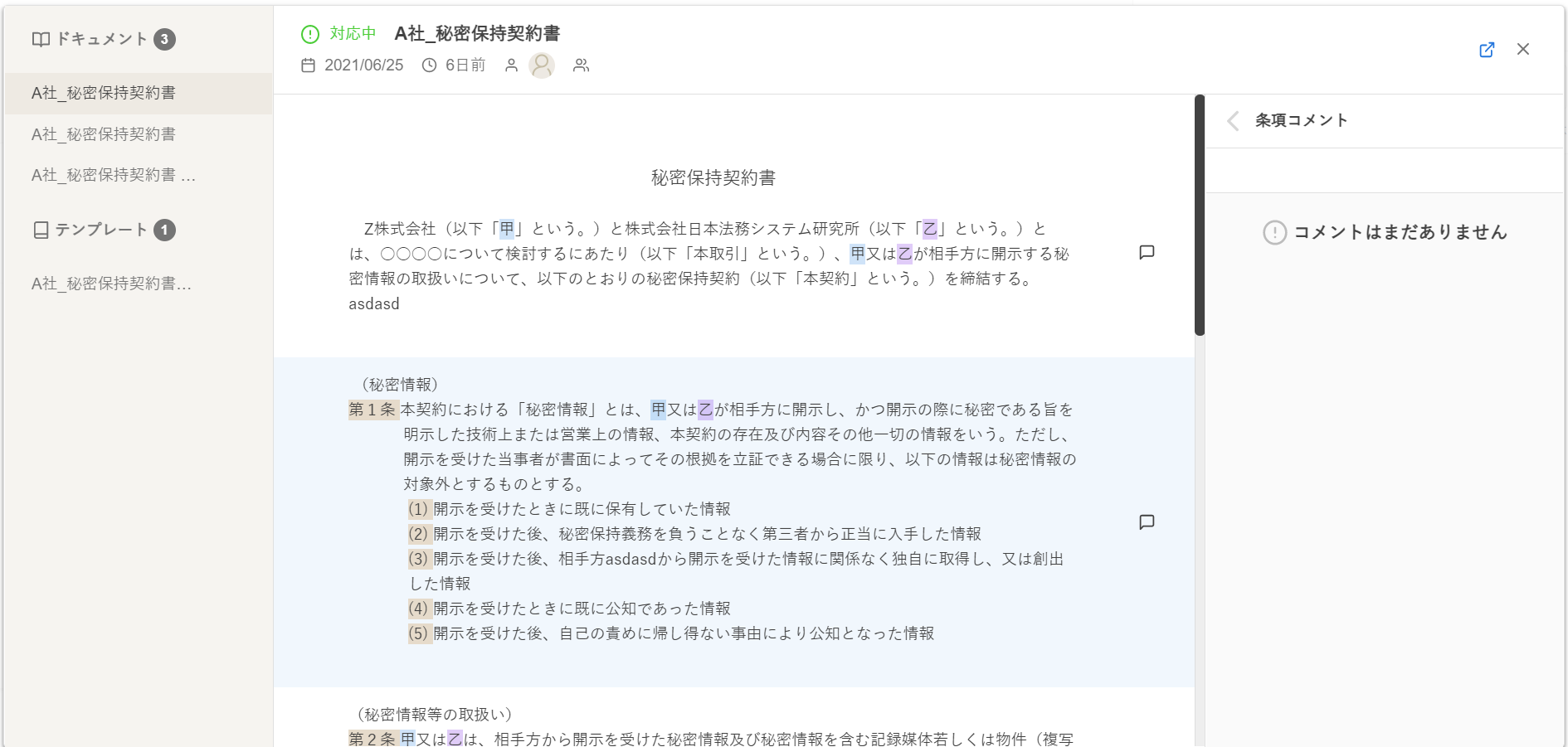Open the A社_秘密保持契約書 template item
The width and height of the screenshot is (1568, 747).
[111, 284]
